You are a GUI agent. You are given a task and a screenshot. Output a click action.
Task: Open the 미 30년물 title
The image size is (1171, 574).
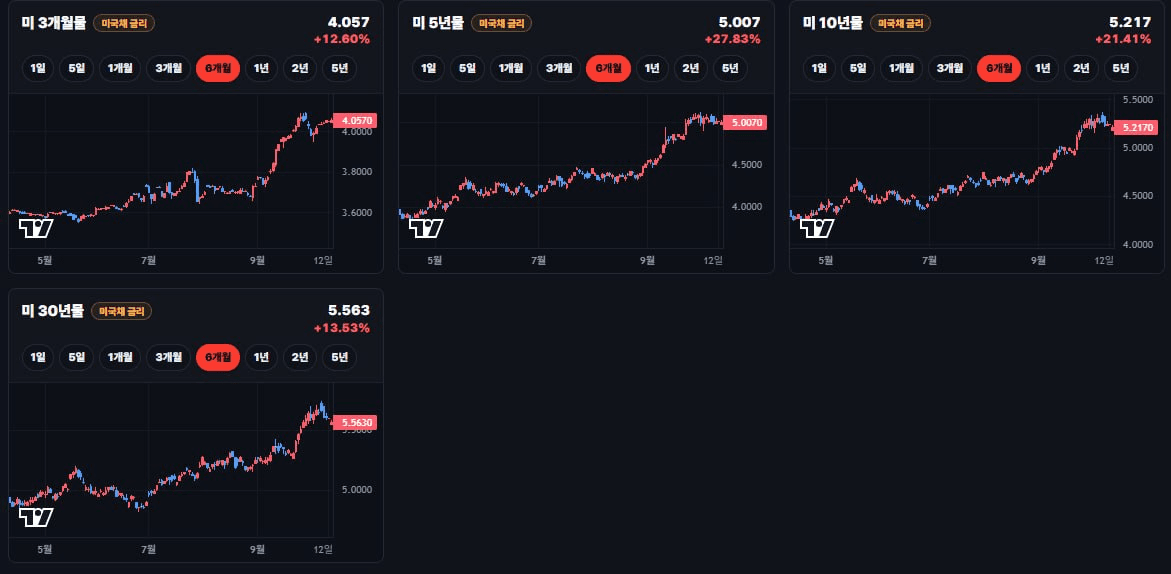click(x=52, y=311)
